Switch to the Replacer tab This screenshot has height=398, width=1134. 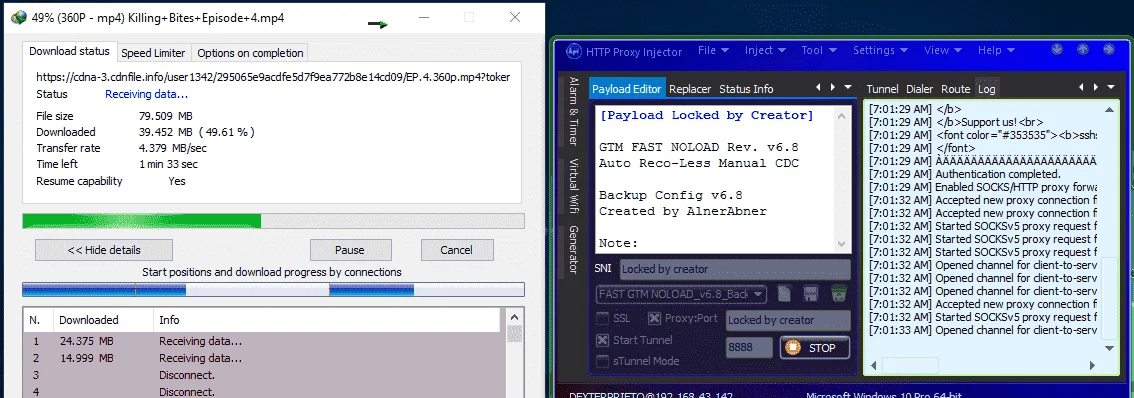pyautogui.click(x=690, y=89)
